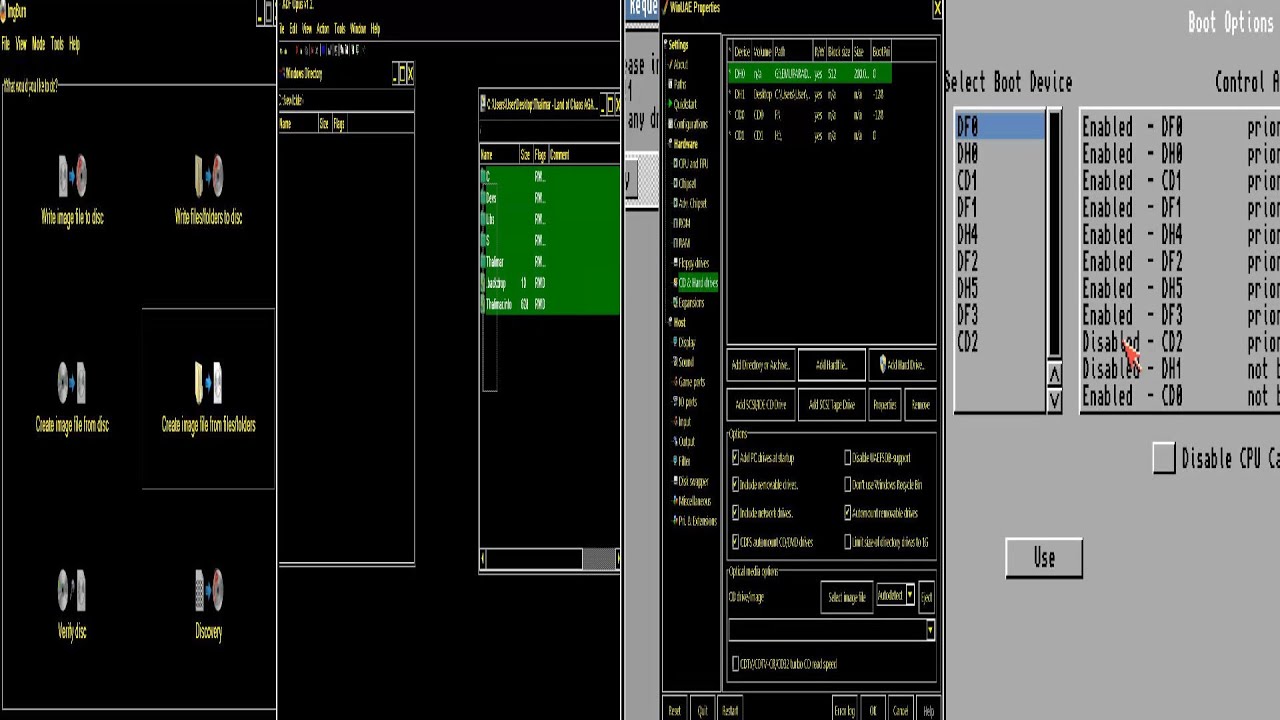Toggle Don't use Windows Recycle Bin checkbox

pyautogui.click(x=848, y=485)
